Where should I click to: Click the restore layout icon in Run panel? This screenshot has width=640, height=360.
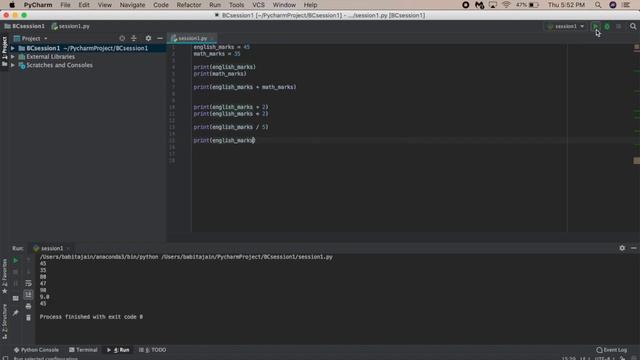(x=16, y=298)
